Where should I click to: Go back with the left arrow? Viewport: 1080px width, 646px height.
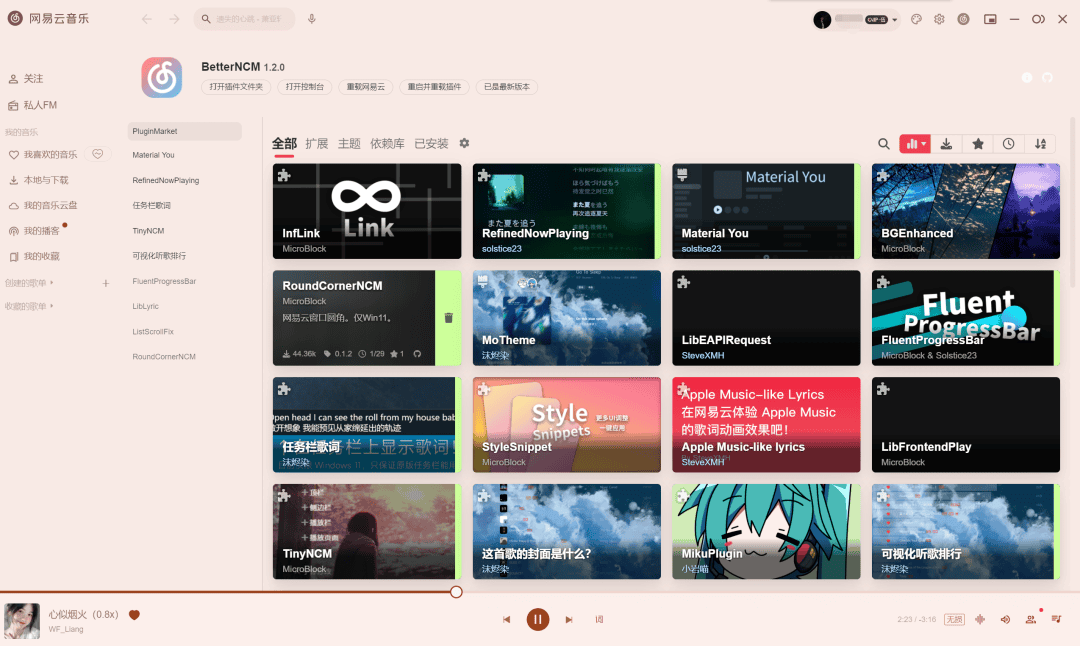147,19
